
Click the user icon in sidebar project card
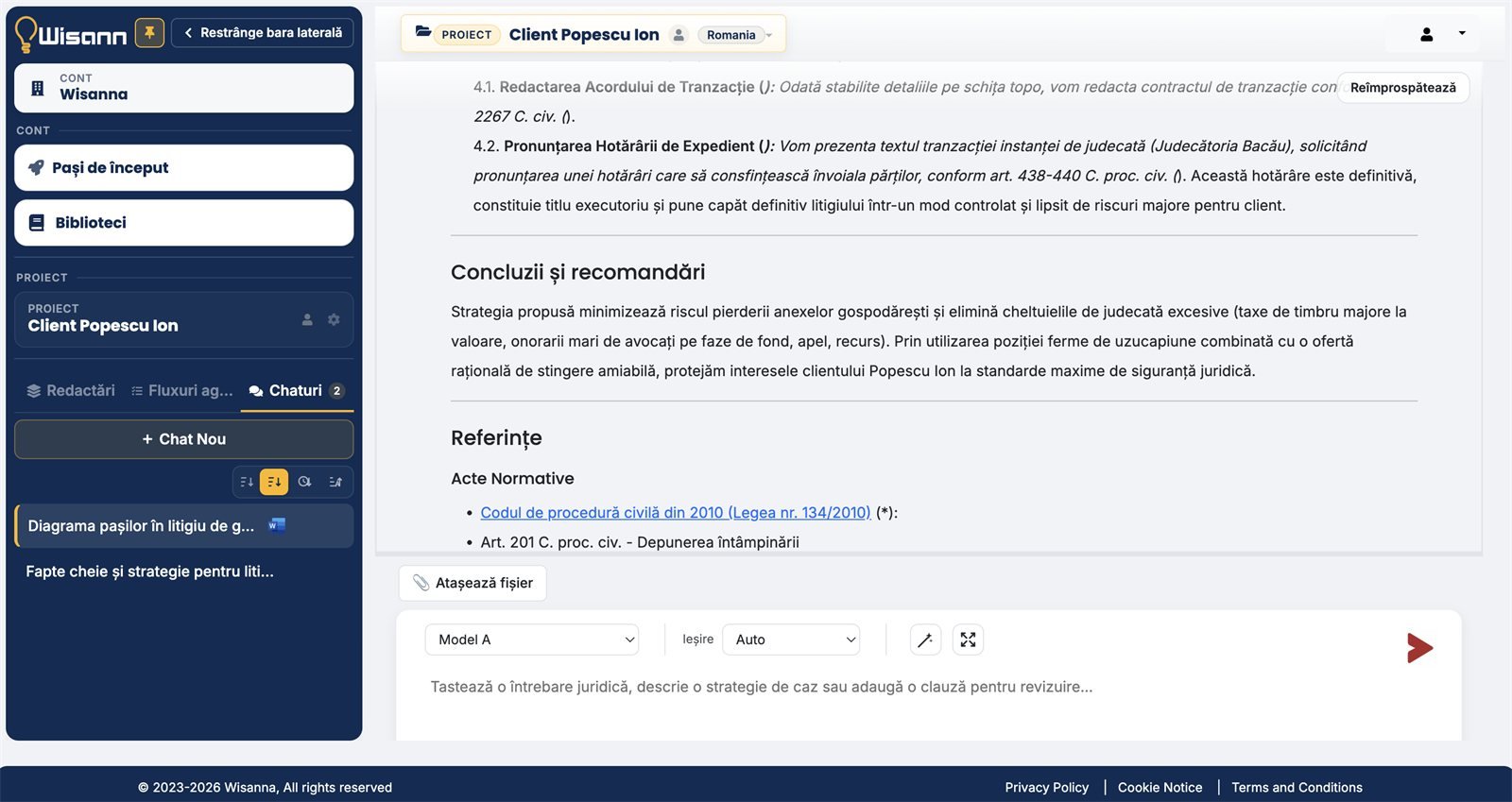[x=307, y=319]
